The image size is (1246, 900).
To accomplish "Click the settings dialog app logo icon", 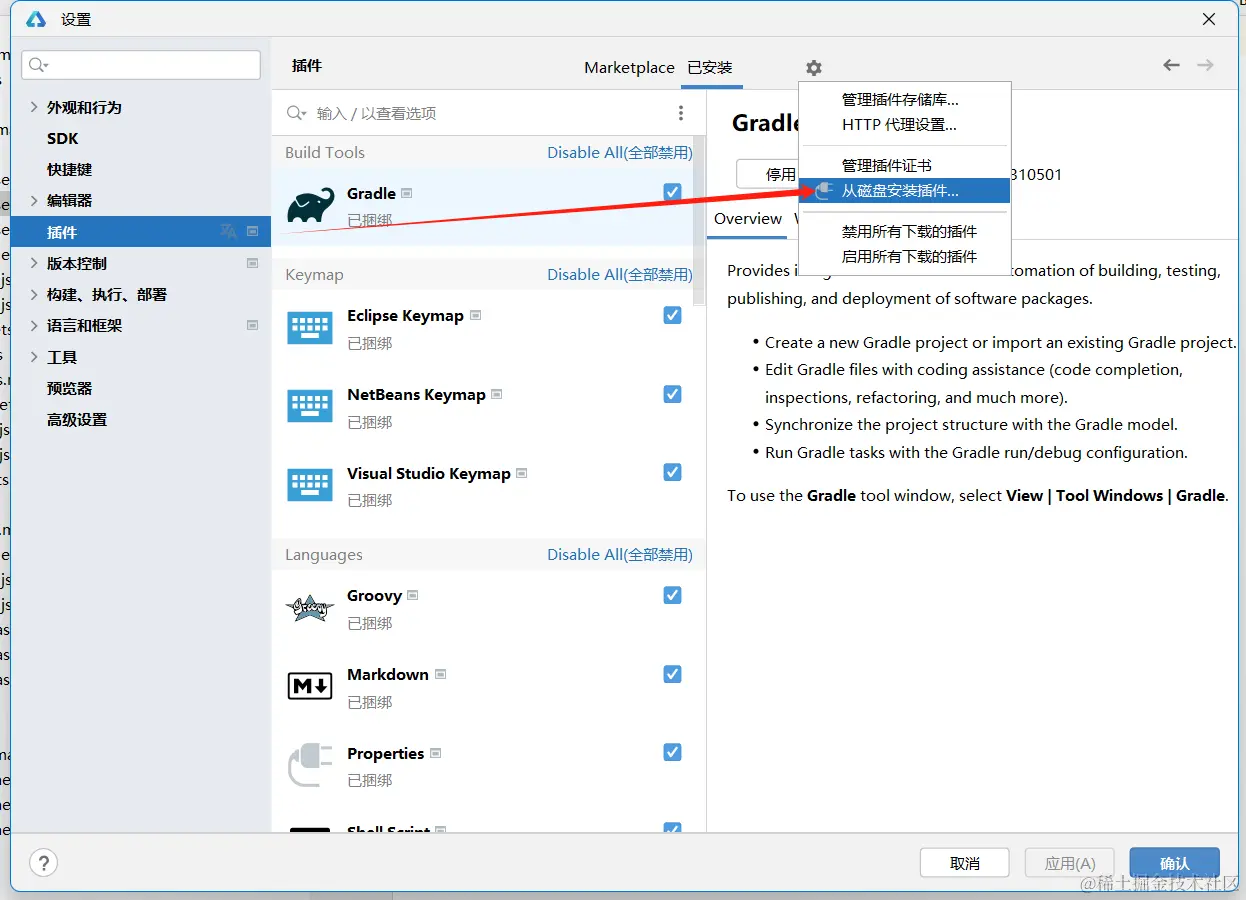I will pos(36,19).
